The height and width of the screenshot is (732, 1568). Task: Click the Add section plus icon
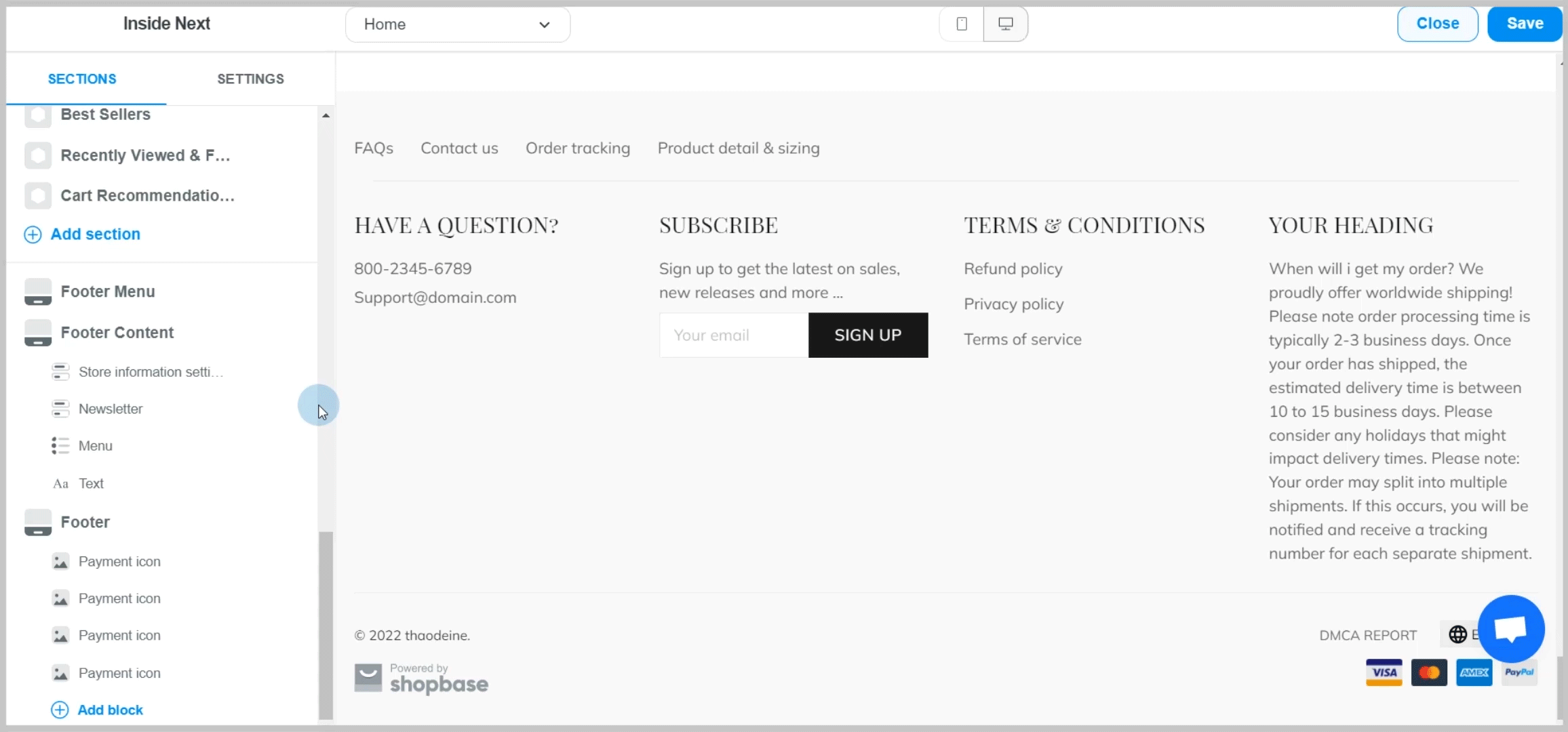click(x=33, y=235)
